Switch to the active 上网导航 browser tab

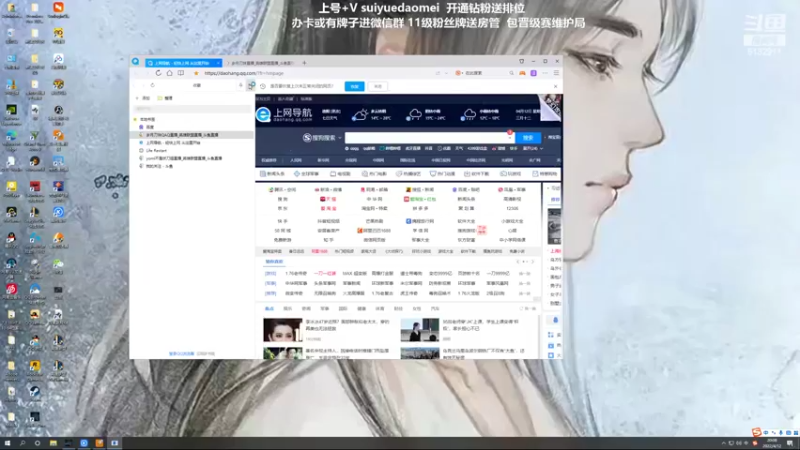[182, 63]
